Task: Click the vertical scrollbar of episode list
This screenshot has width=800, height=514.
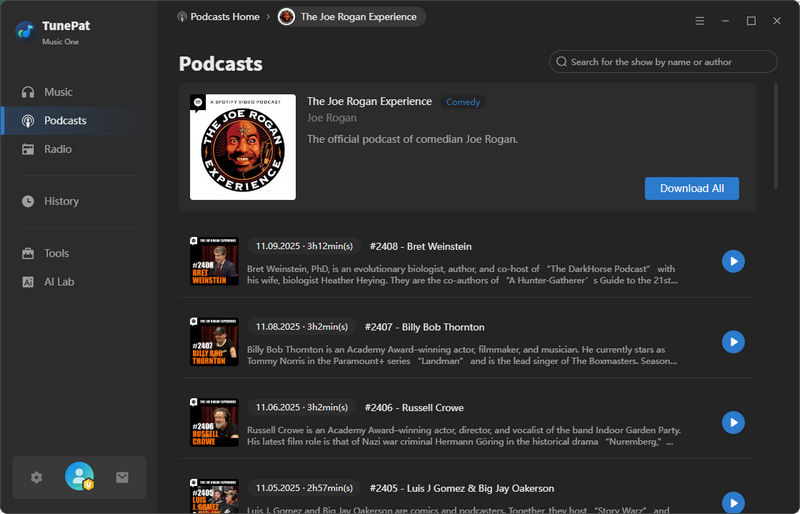Action: [x=776, y=136]
